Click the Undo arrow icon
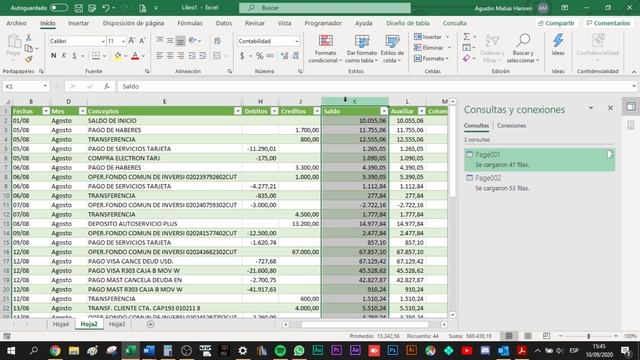Viewport: 640px width, 360px height. [x=106, y=8]
